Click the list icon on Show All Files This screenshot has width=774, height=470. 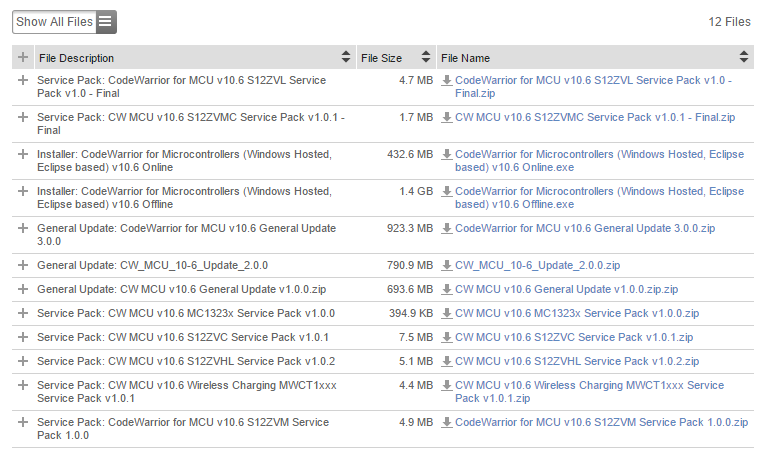[106, 22]
